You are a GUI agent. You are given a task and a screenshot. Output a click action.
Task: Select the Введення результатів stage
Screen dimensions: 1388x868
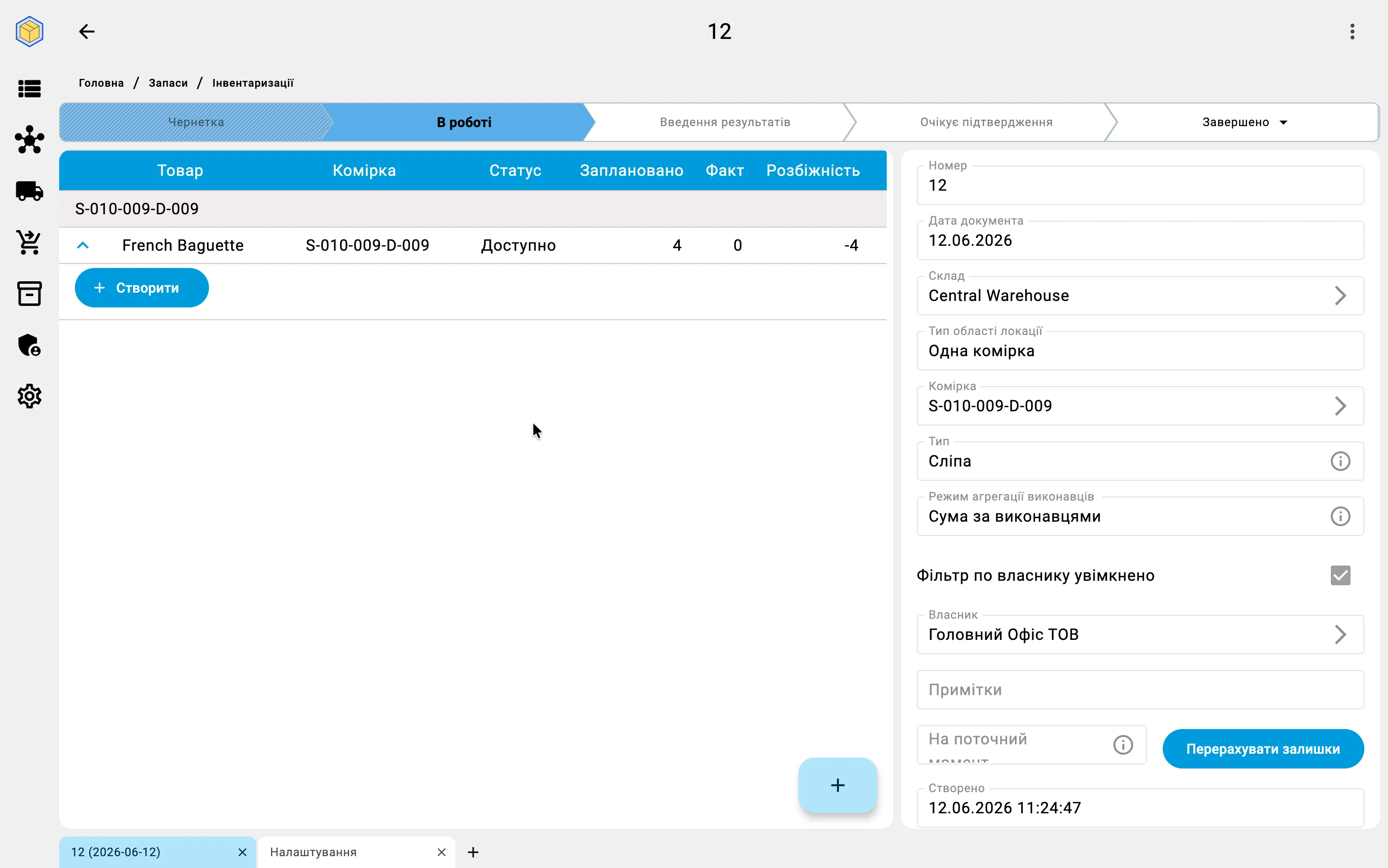point(725,122)
